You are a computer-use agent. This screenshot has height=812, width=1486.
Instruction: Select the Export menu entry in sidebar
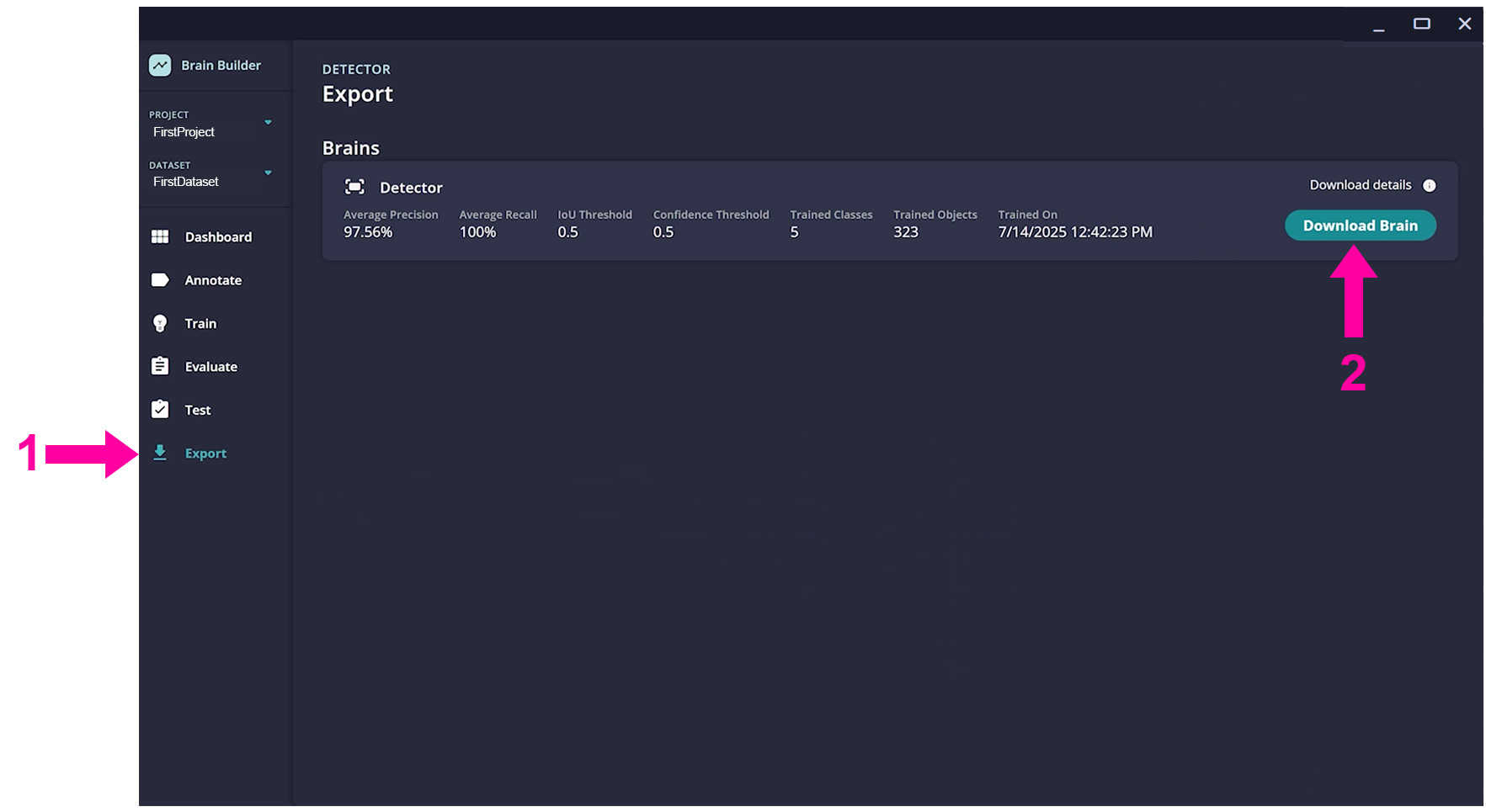[x=205, y=453]
